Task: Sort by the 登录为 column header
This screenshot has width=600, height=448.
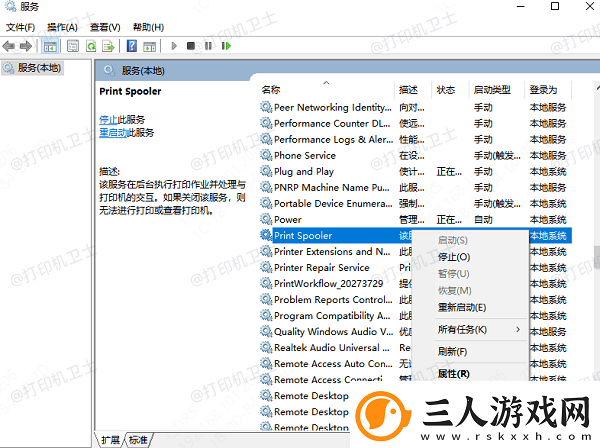Action: [543, 90]
